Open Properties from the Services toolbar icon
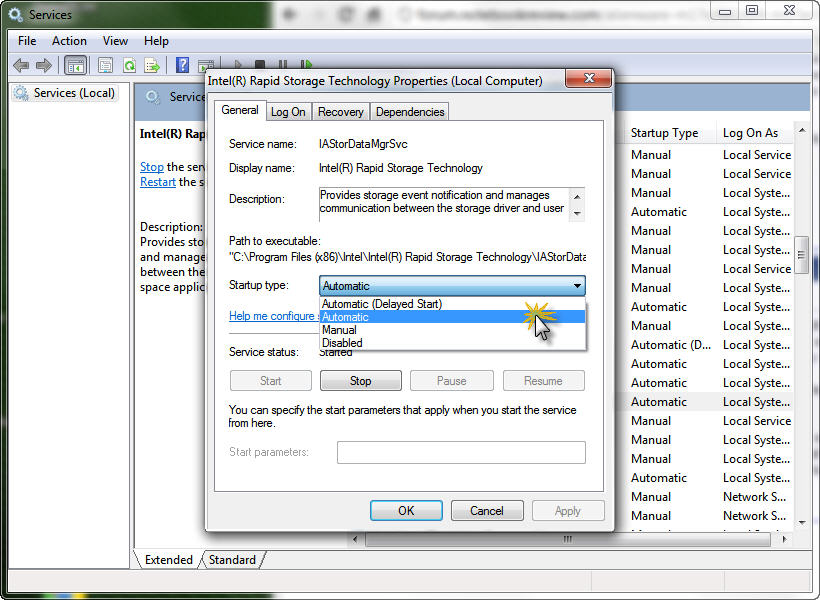This screenshot has width=820, height=600. tap(105, 65)
